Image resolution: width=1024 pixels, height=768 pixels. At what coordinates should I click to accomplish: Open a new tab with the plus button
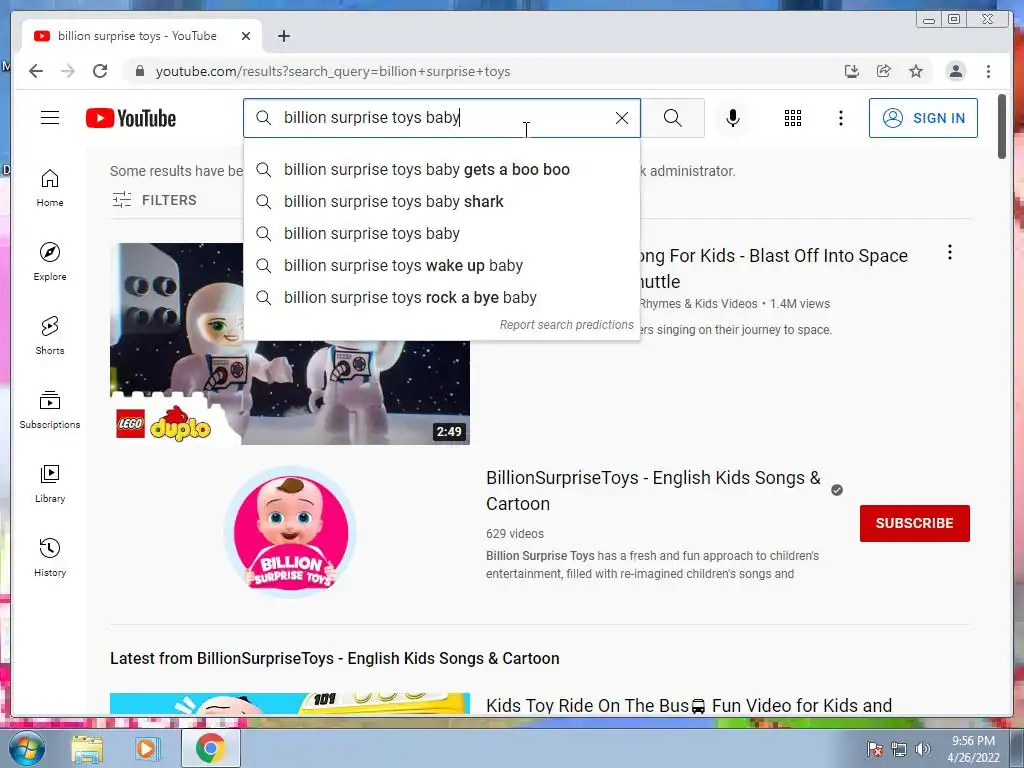[283, 36]
